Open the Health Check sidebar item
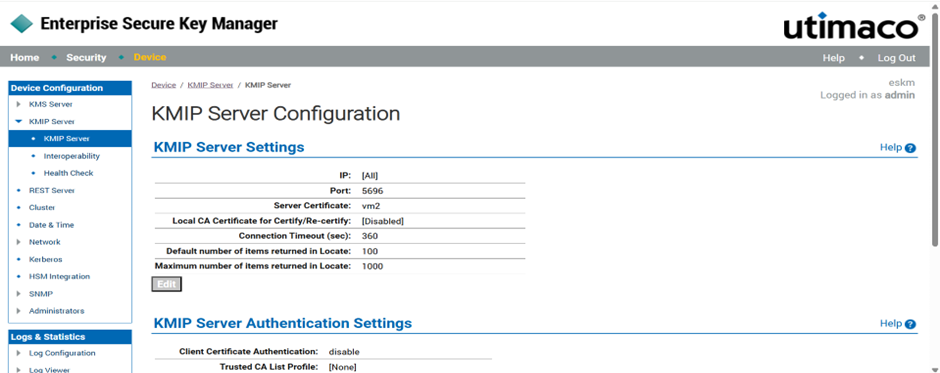940x373 pixels. [68, 173]
